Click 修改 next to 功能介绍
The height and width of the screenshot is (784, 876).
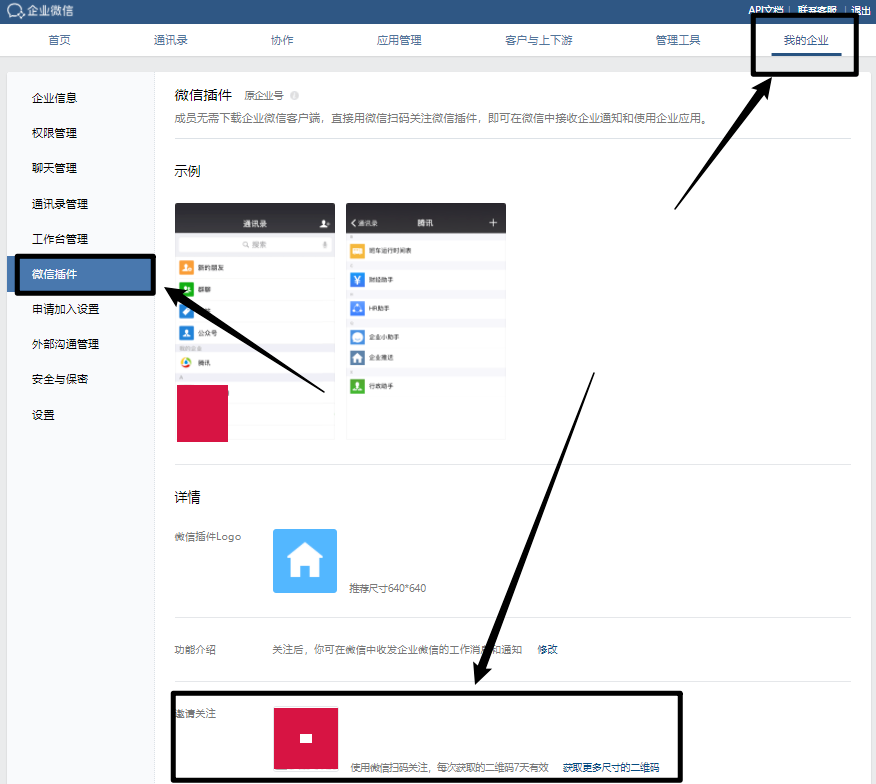click(x=548, y=649)
